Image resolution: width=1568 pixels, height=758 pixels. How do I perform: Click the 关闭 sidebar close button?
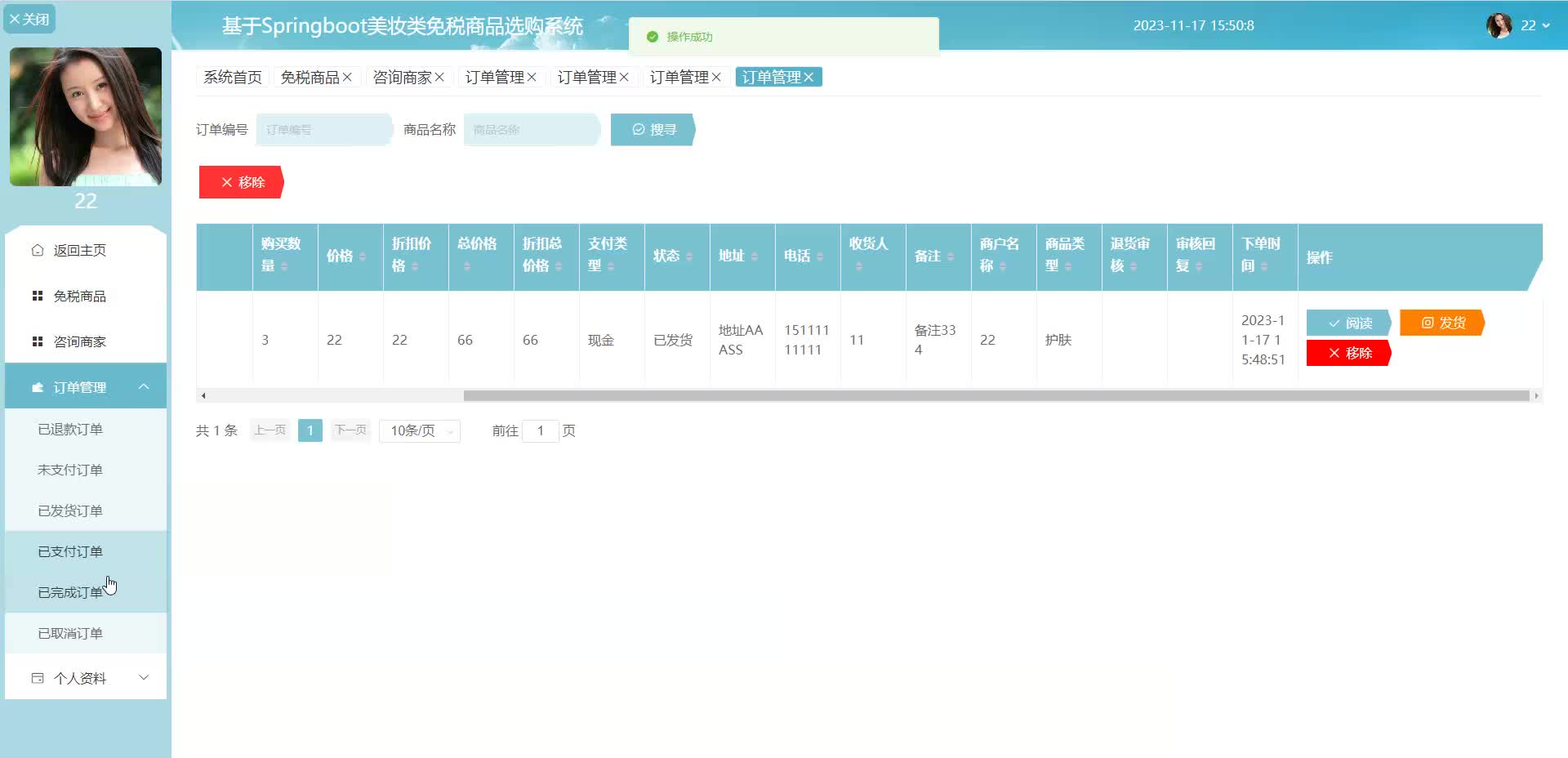click(x=29, y=19)
